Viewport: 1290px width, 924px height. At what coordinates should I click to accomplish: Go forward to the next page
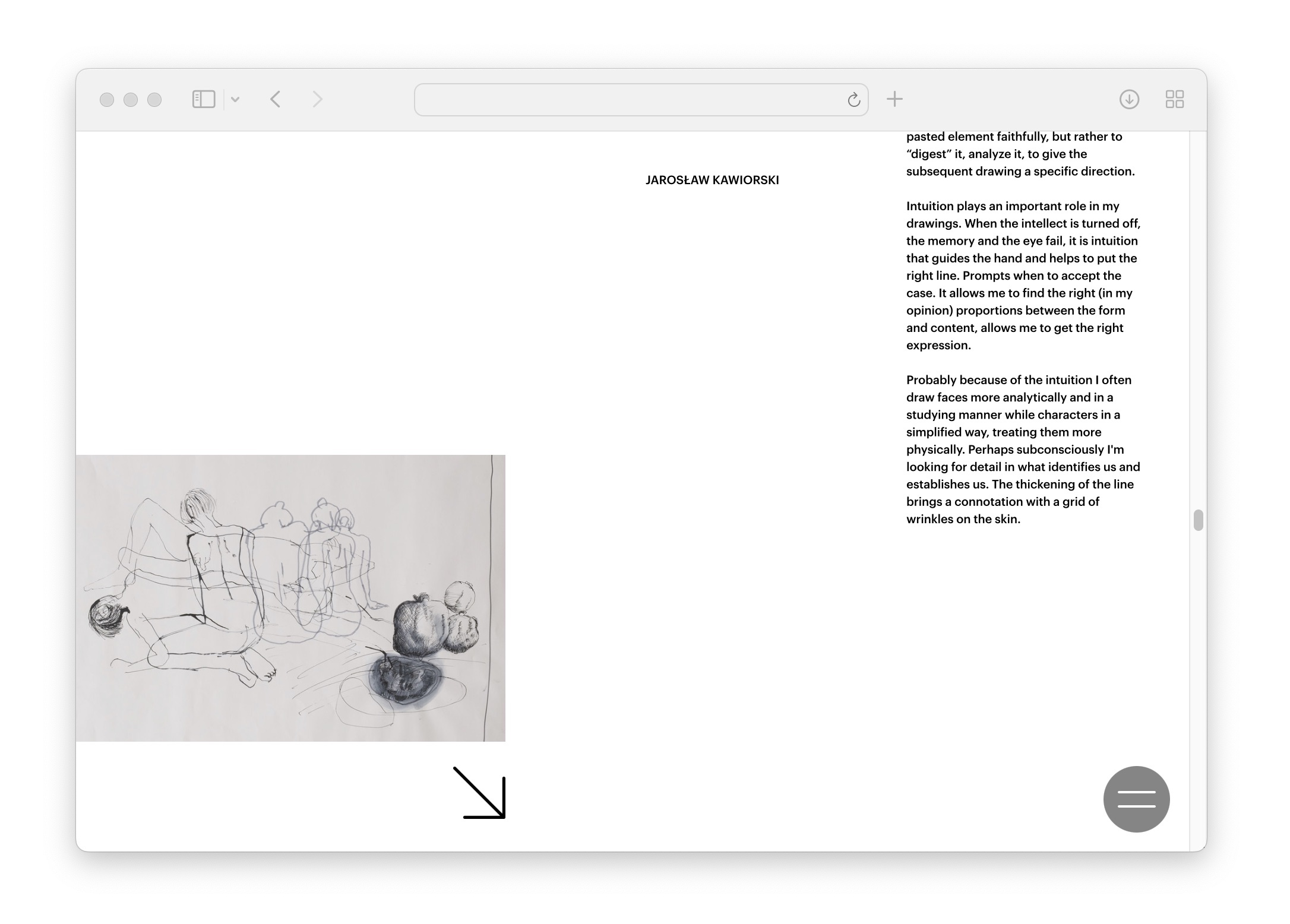point(317,99)
